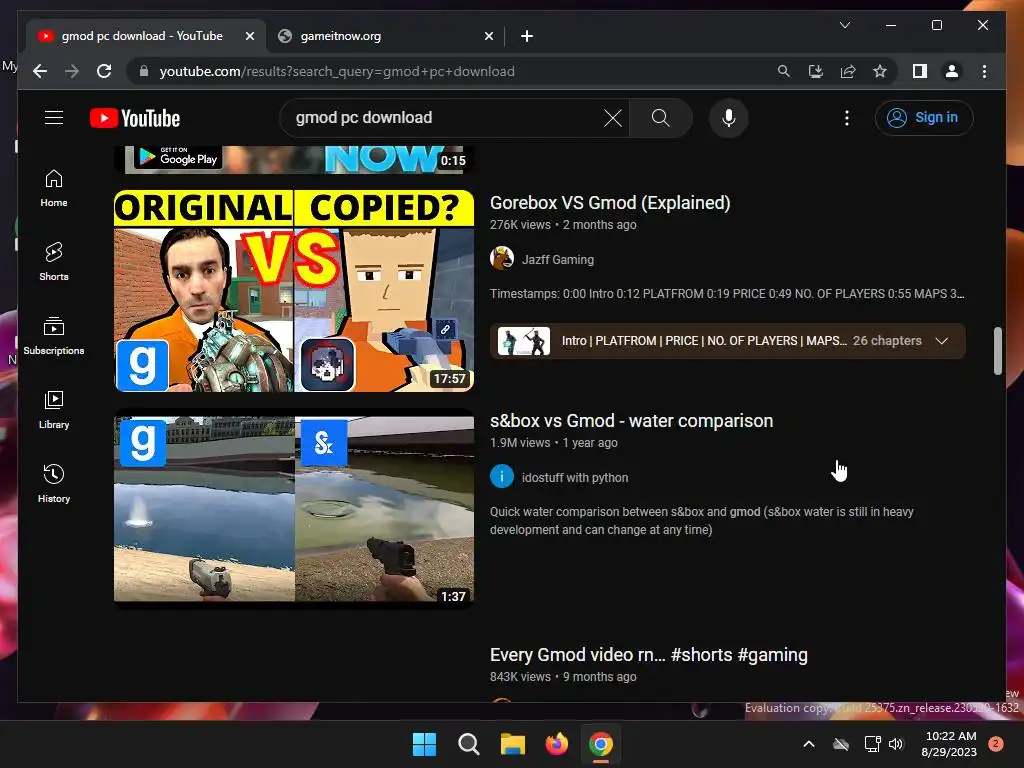Click Chrome icon in taskbar

click(601, 744)
